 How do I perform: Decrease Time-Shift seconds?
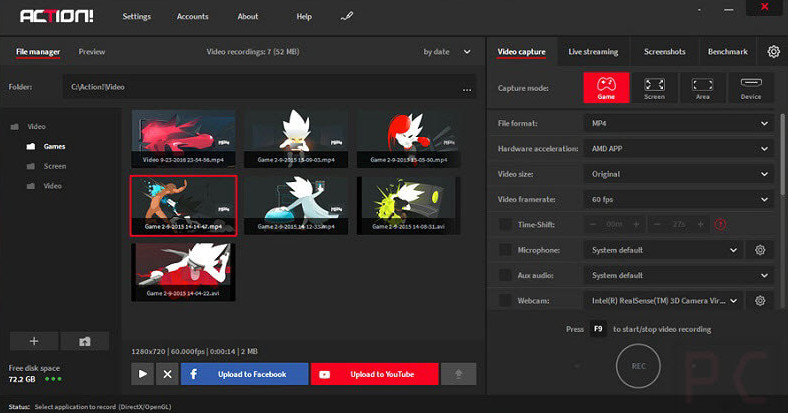click(657, 224)
